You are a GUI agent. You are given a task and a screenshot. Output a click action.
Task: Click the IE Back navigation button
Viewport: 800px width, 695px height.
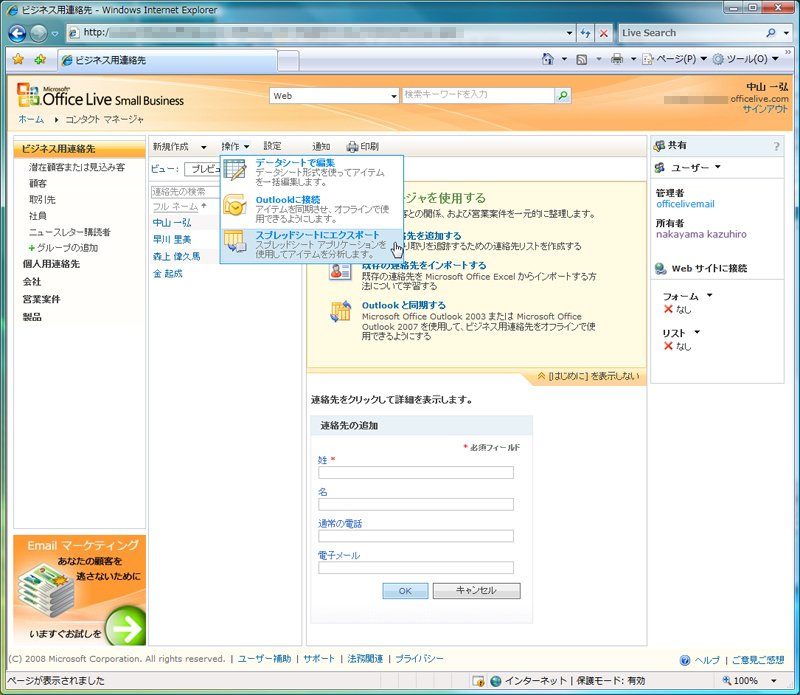point(17,34)
